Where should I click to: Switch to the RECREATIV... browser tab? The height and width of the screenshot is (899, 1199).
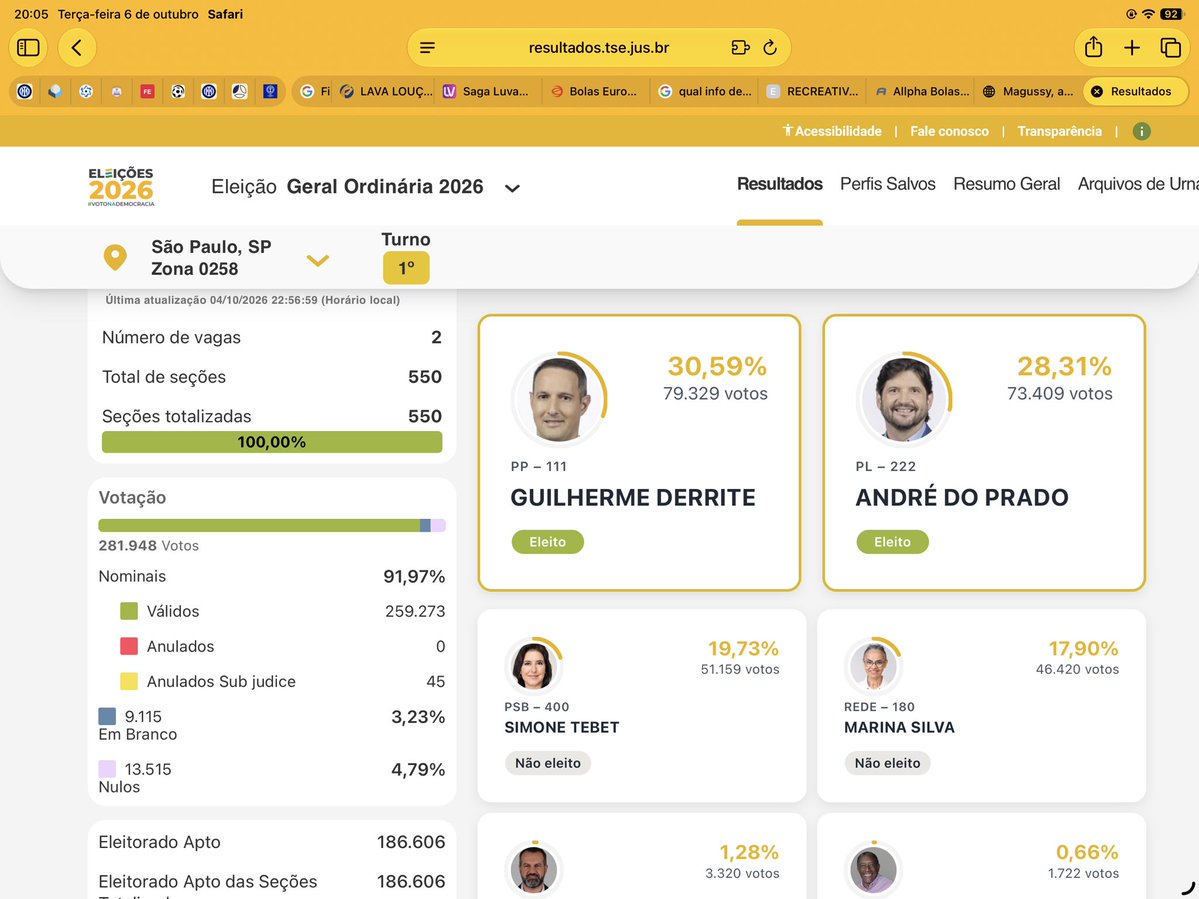[812, 92]
